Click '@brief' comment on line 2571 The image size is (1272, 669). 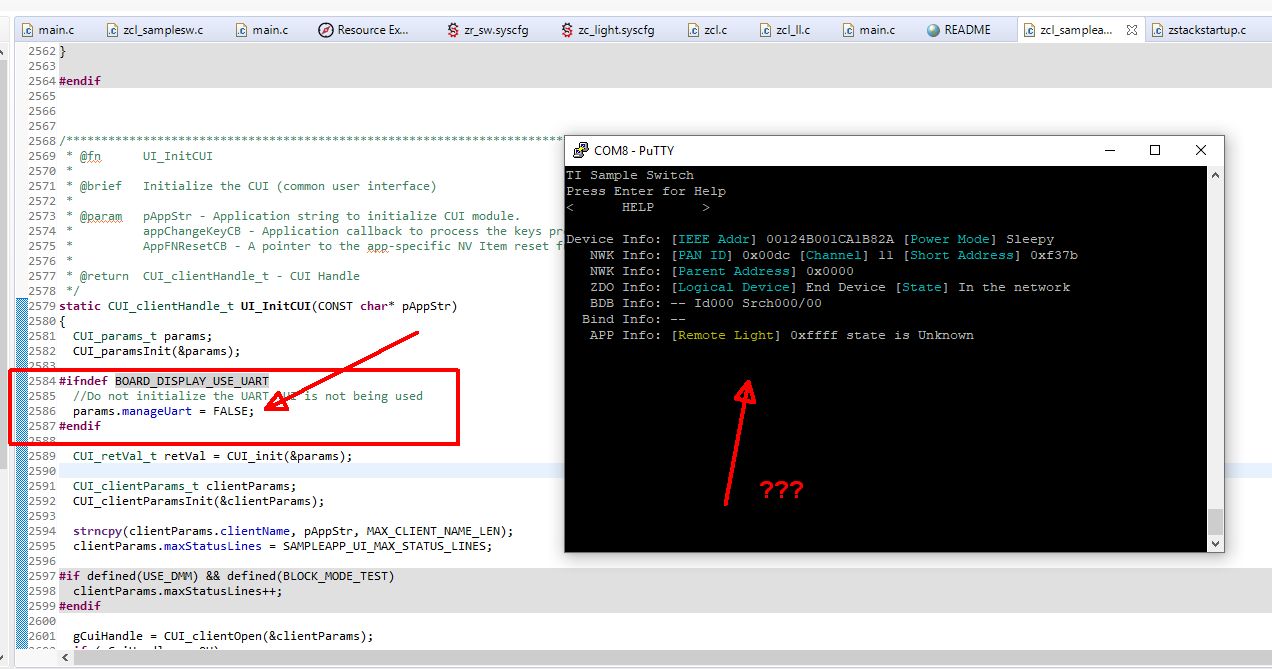pyautogui.click(x=101, y=186)
